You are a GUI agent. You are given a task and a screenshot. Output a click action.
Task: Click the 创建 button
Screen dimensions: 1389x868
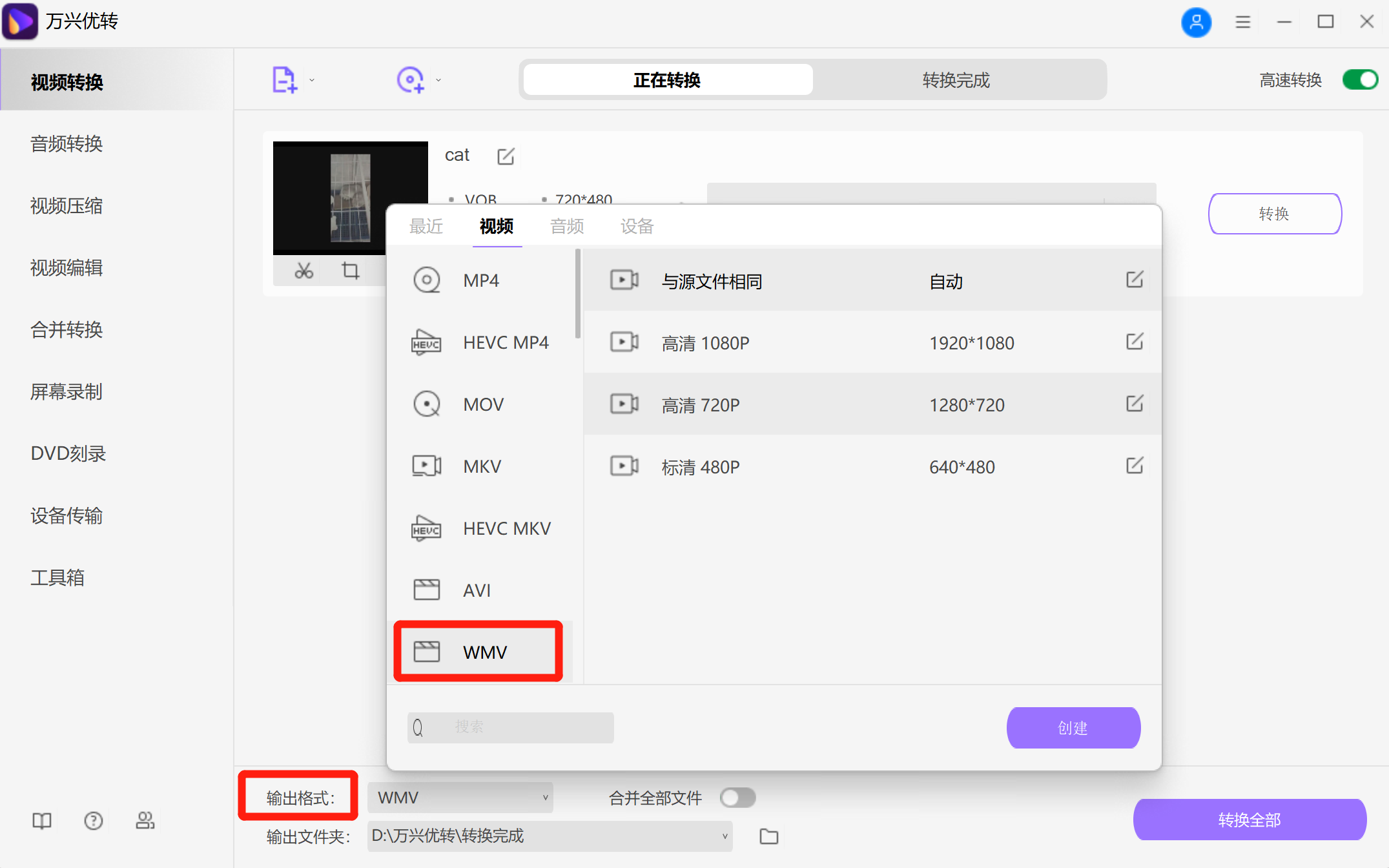pos(1073,727)
